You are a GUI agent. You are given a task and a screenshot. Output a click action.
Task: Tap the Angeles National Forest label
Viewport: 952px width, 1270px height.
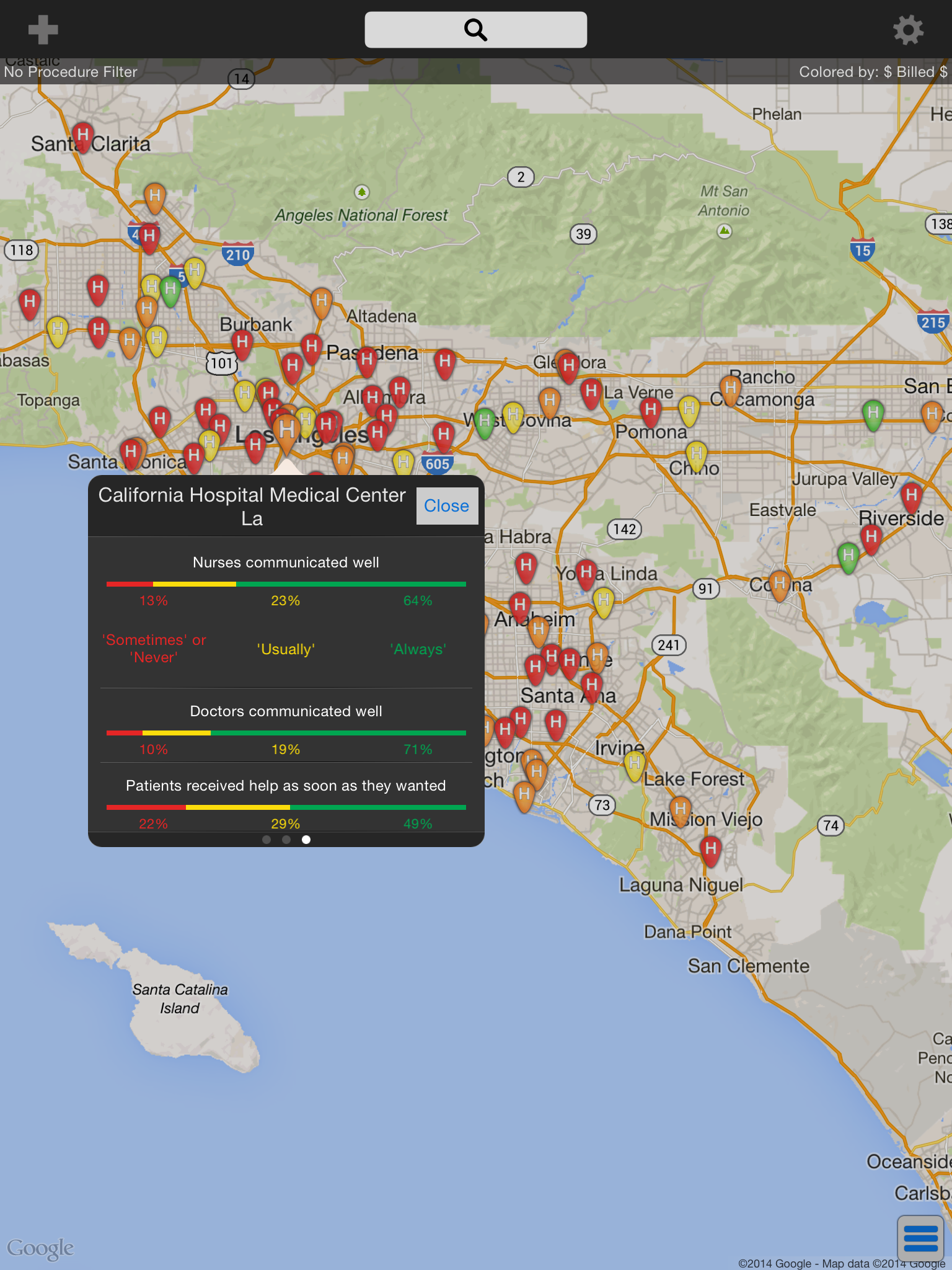click(361, 215)
